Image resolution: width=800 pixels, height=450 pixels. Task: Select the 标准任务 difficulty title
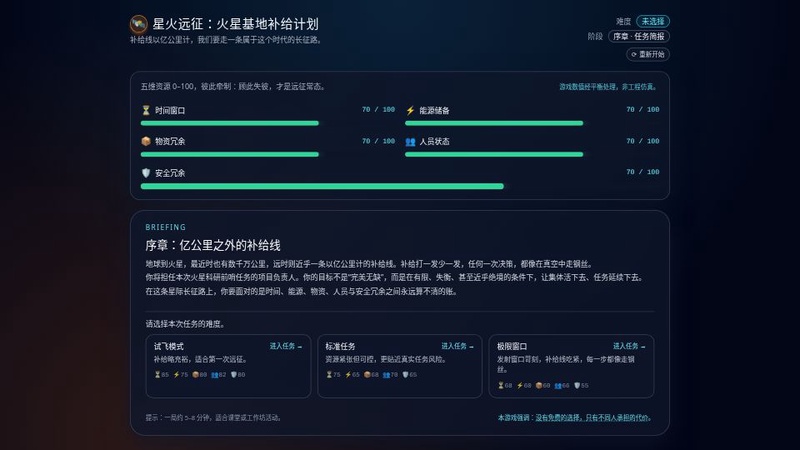[340, 346]
